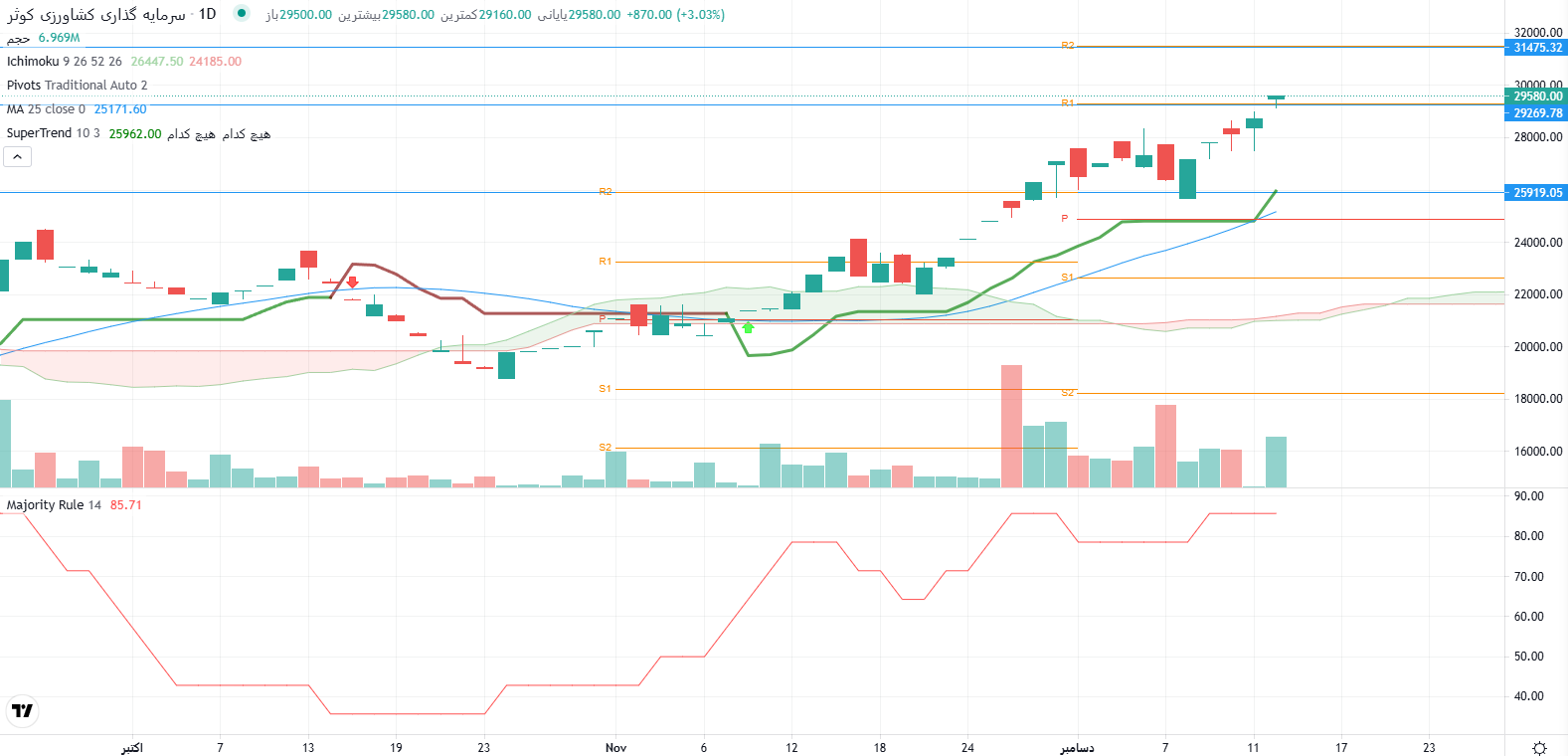
Task: Click the green SuperTrend buy arrow marker
Action: [x=748, y=326]
